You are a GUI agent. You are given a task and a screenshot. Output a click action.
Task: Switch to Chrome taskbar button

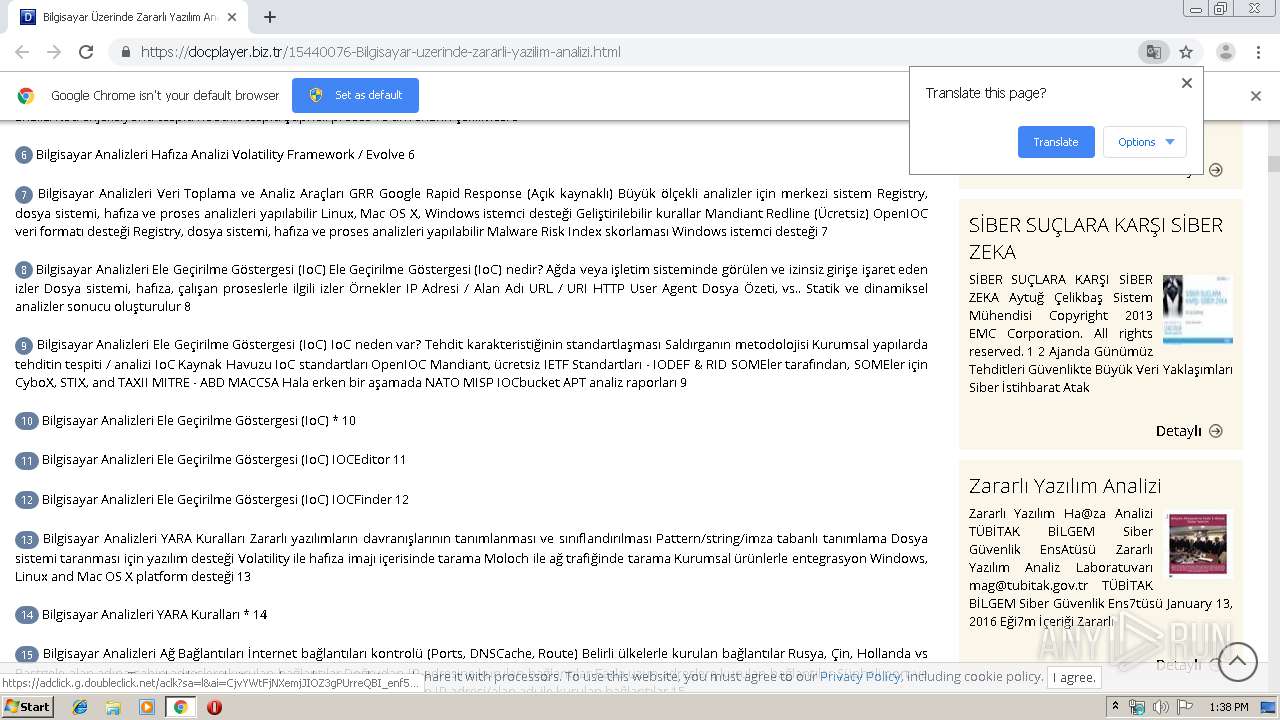pos(180,707)
